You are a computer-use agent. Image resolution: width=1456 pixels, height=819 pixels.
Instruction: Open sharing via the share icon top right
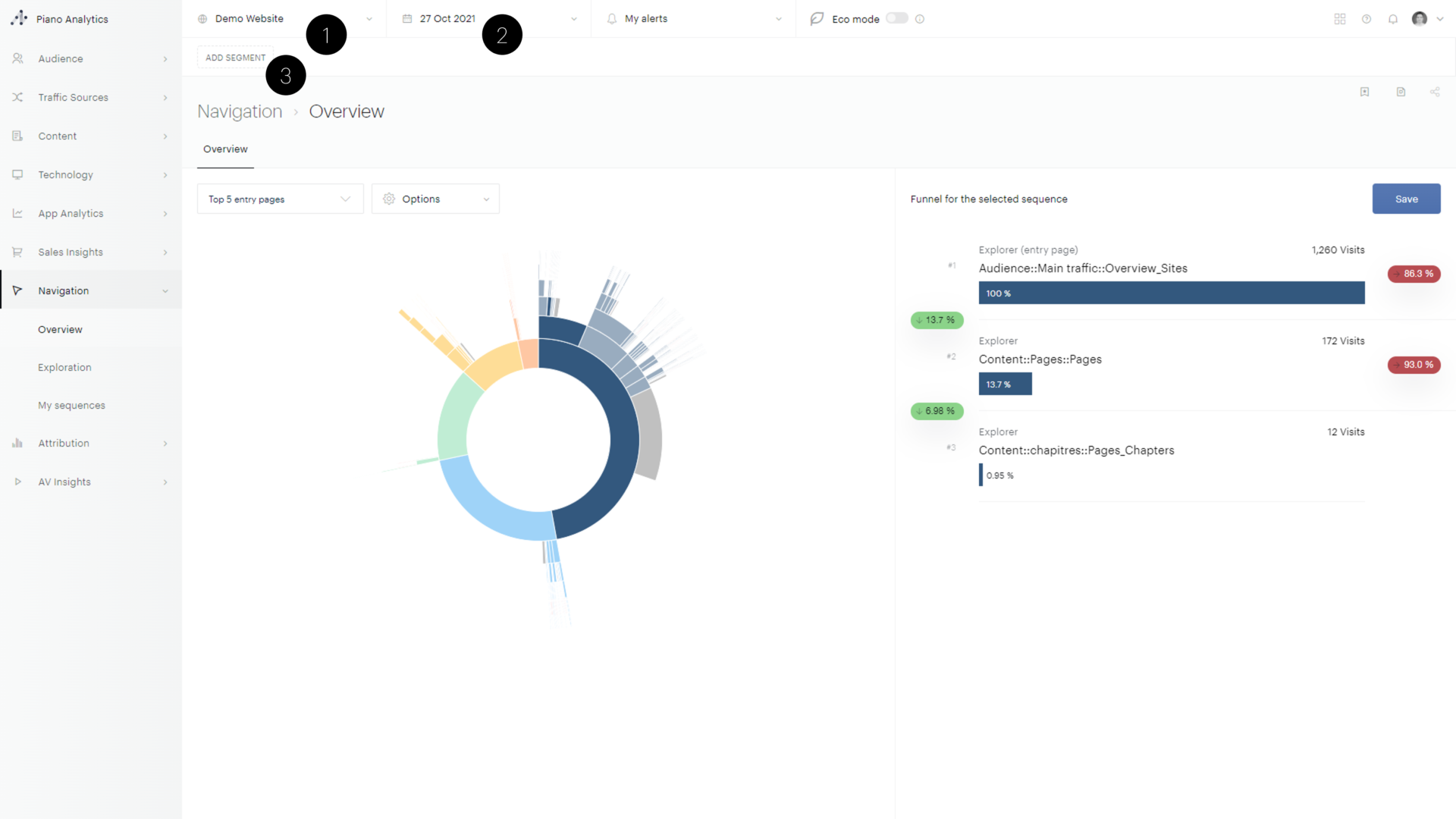1435,92
